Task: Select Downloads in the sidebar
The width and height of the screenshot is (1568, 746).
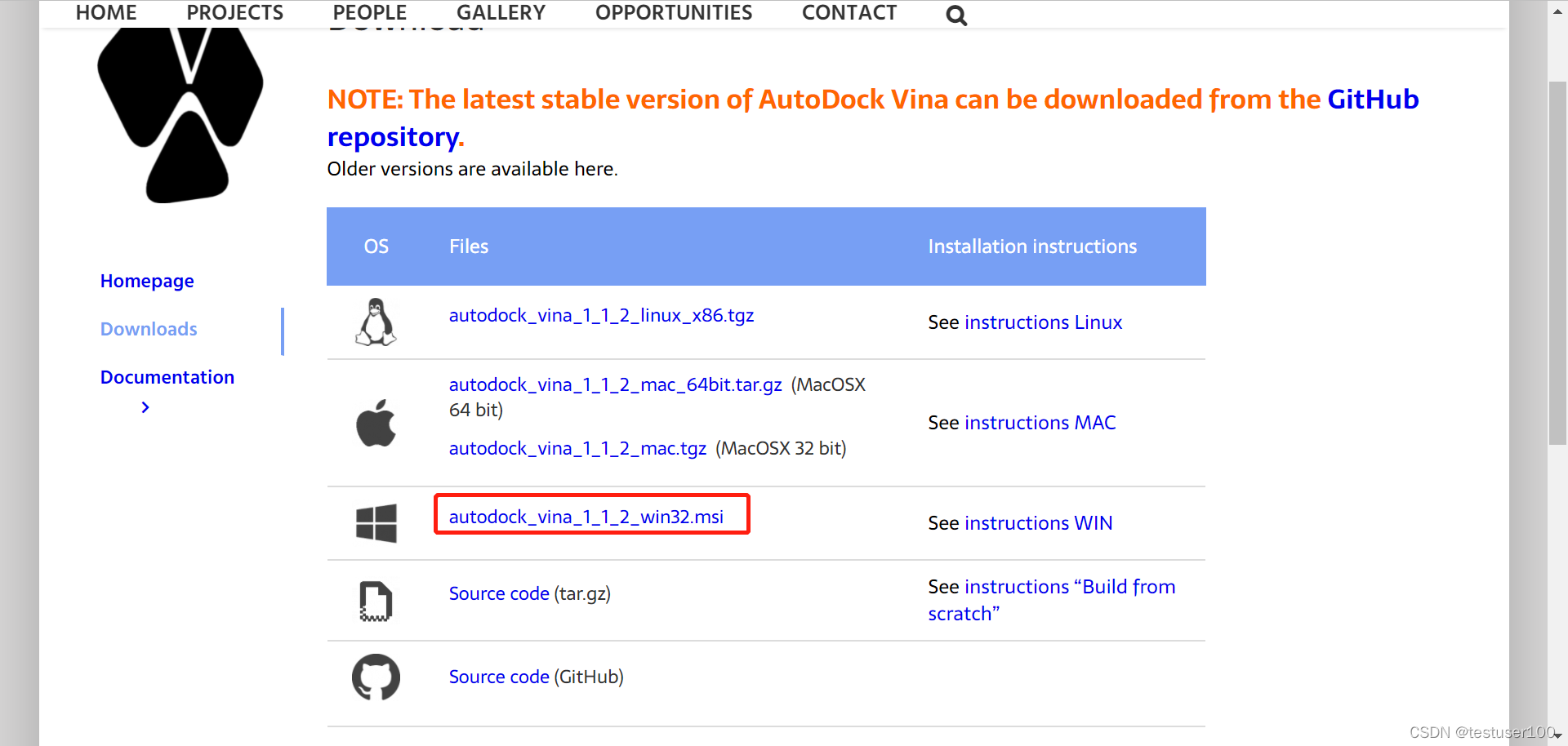Action: point(149,329)
